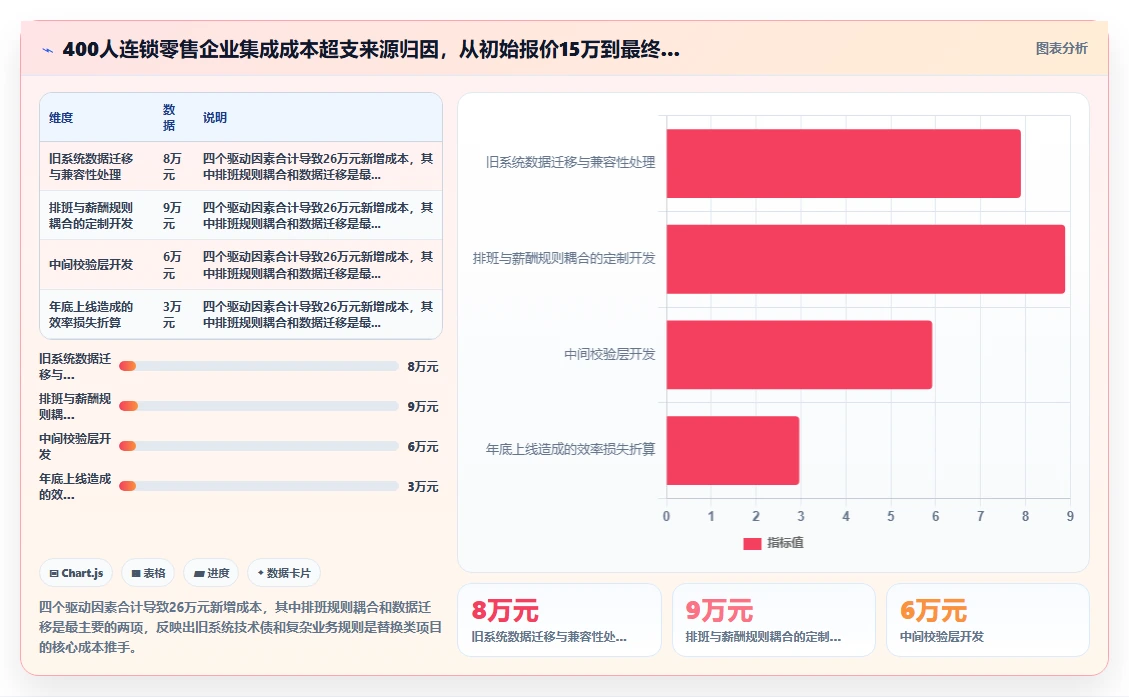Click the 指标值 legend label
1129x697 pixels.
pyautogui.click(x=786, y=543)
